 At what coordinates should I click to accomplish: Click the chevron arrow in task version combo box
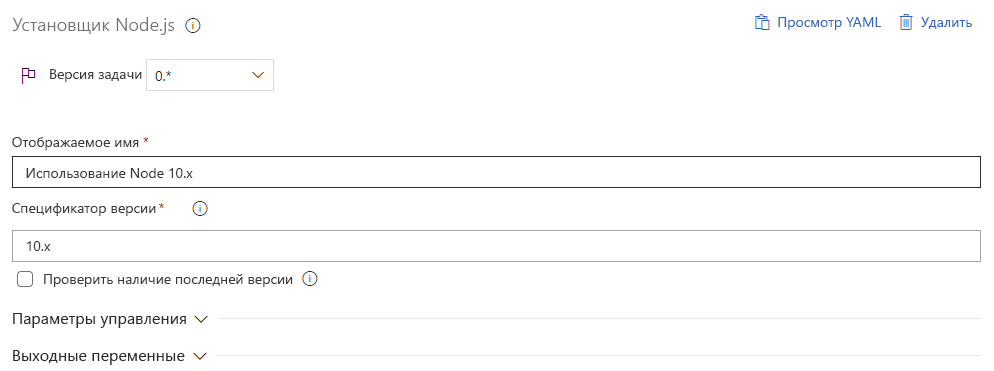pos(257,75)
